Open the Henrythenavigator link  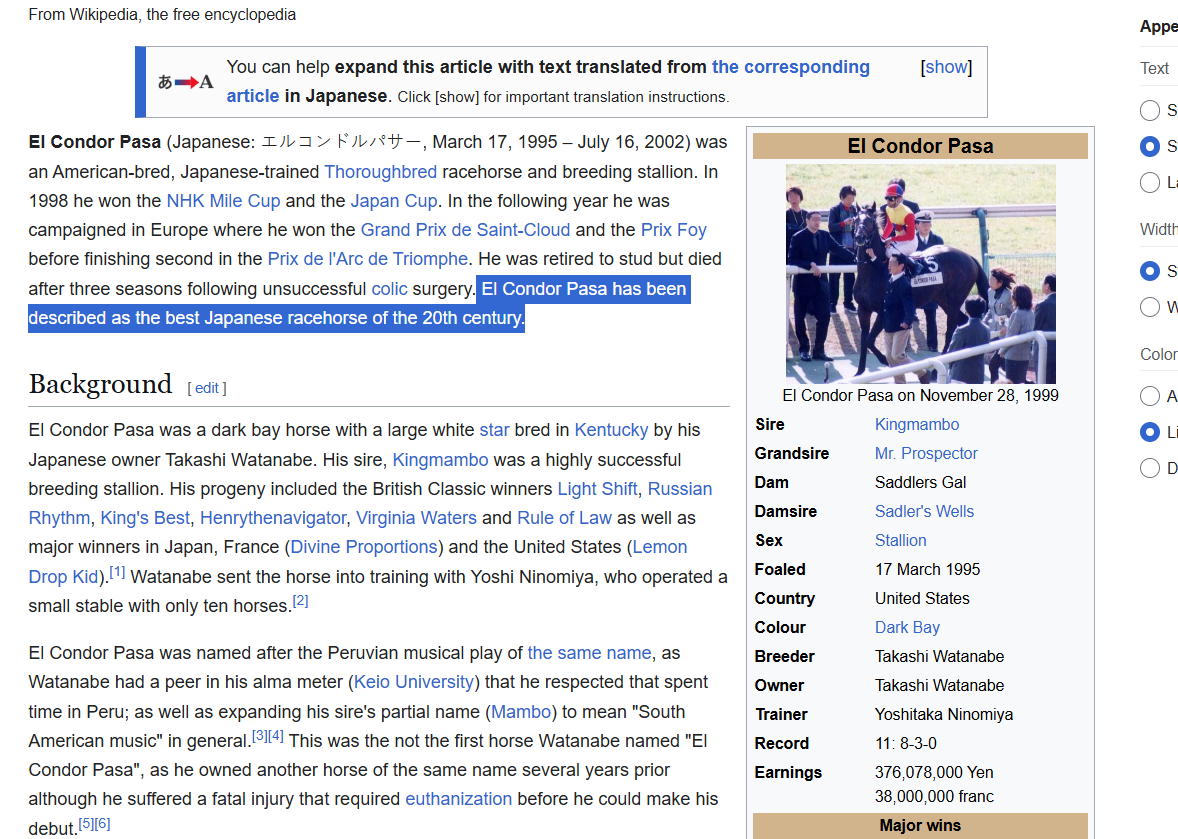pos(273,518)
